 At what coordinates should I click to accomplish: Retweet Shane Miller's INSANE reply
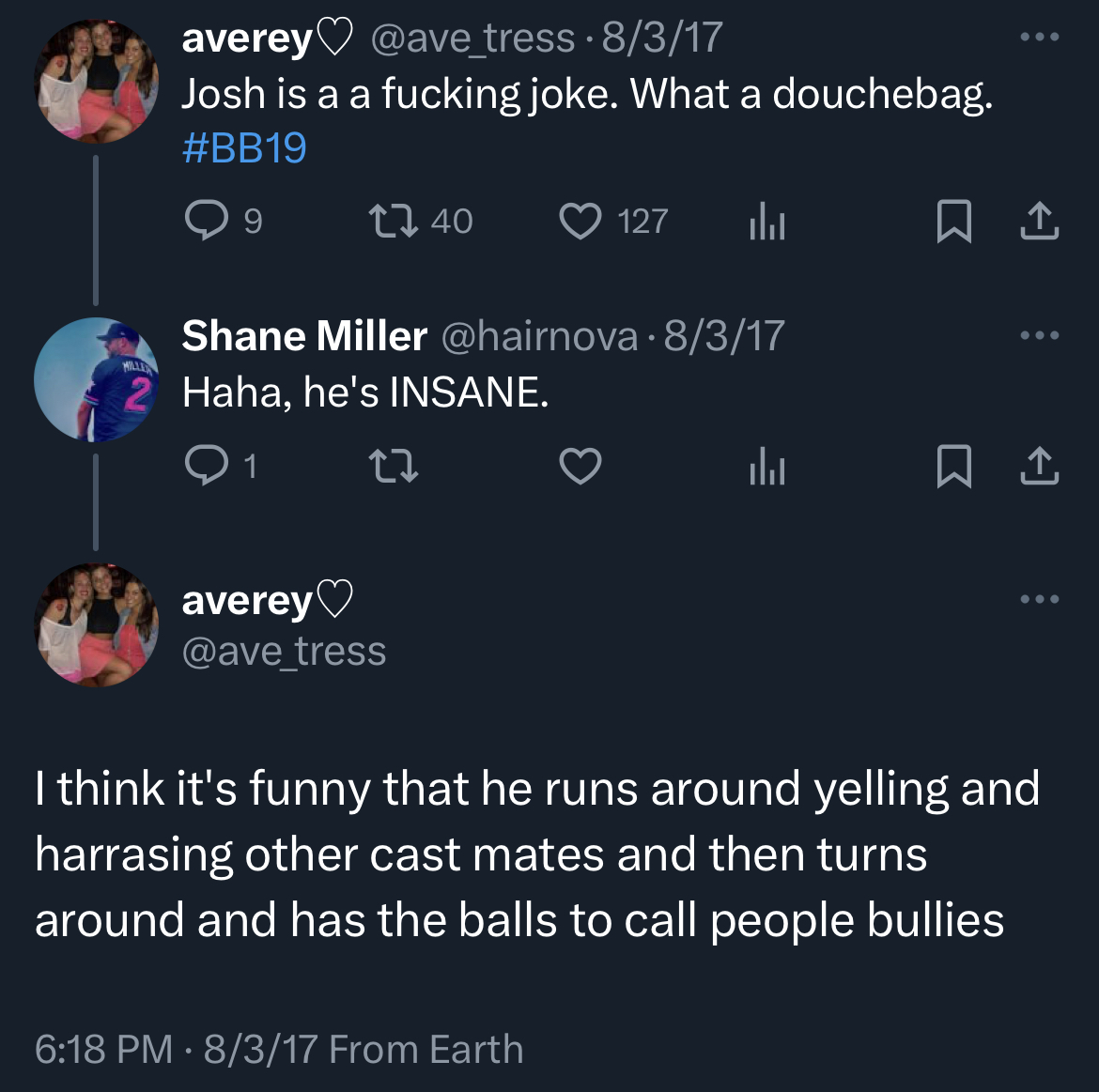pyautogui.click(x=394, y=466)
